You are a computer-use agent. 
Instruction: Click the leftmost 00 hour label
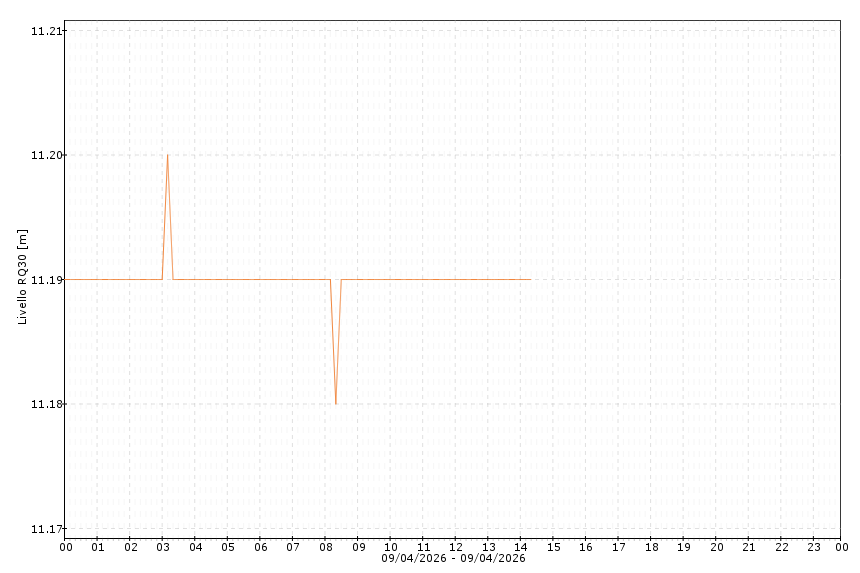point(66,547)
